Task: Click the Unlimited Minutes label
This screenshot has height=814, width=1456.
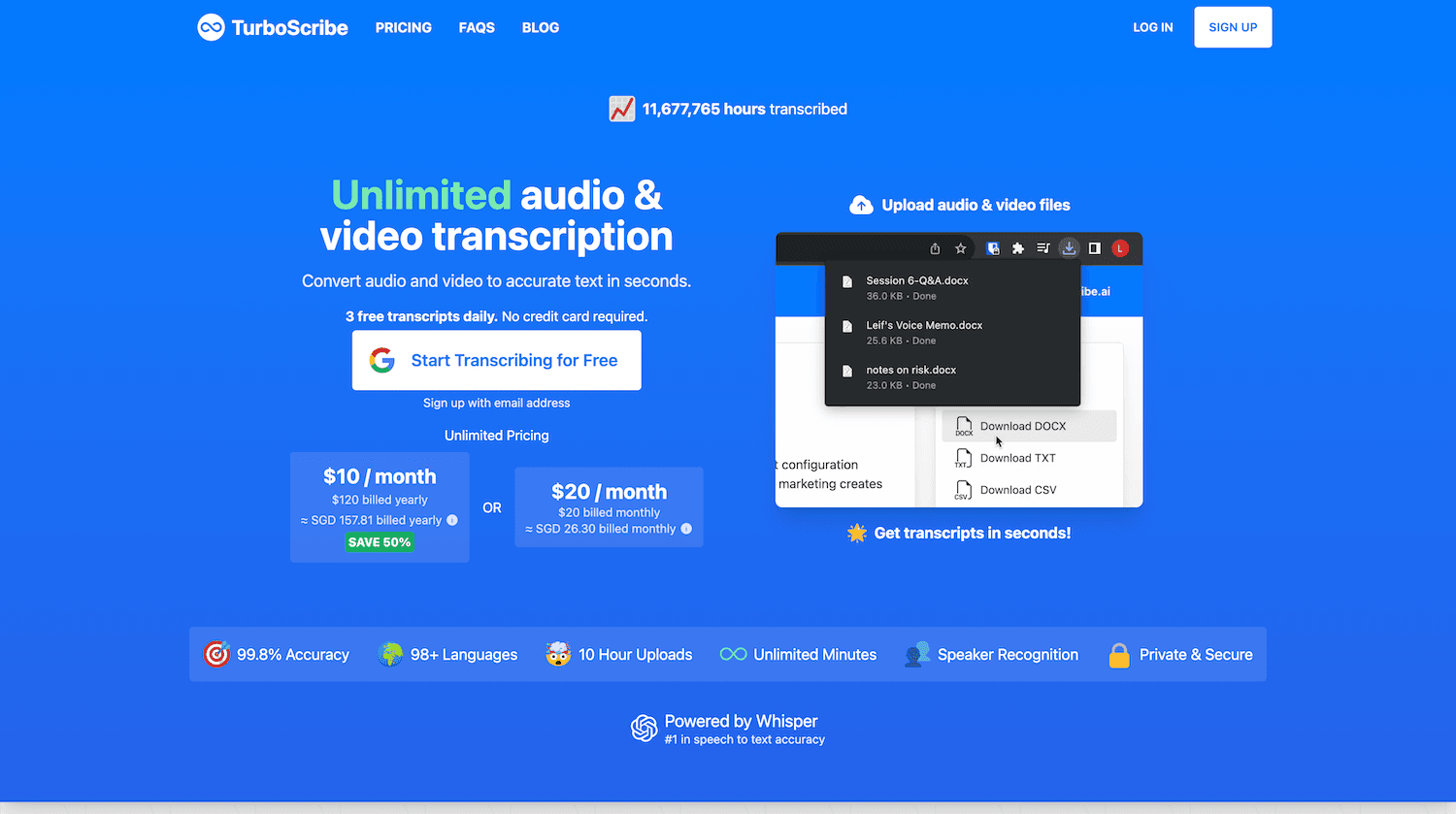Action: point(814,655)
